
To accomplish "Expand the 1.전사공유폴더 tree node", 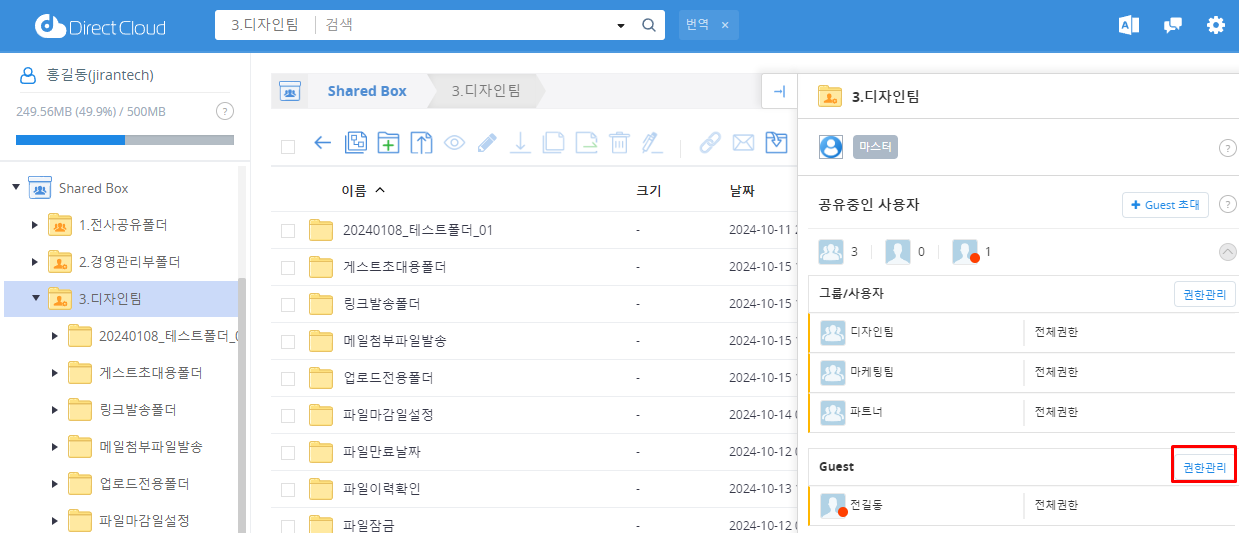I will (x=36, y=225).
